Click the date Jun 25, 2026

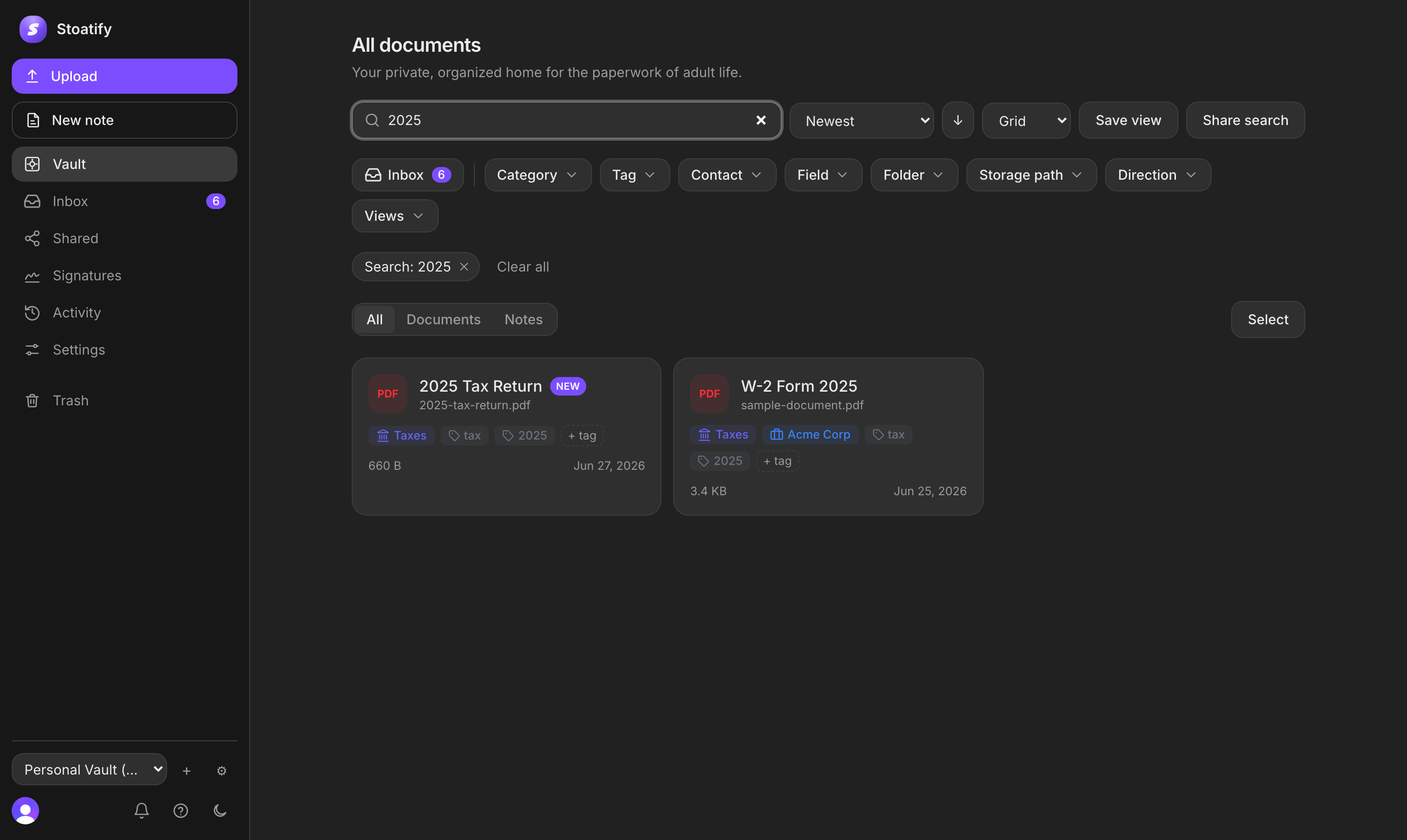[930, 491]
